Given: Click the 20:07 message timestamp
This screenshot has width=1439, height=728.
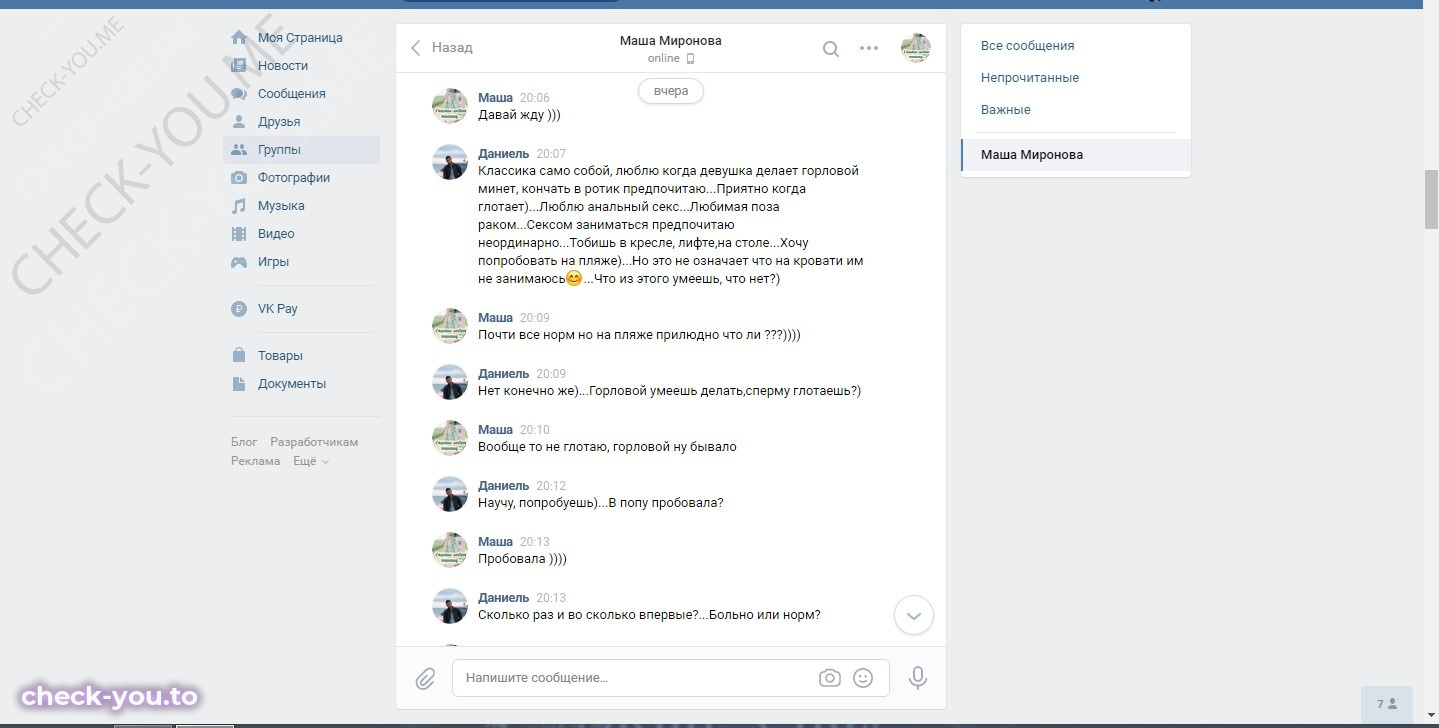Looking at the screenshot, I should point(551,154).
